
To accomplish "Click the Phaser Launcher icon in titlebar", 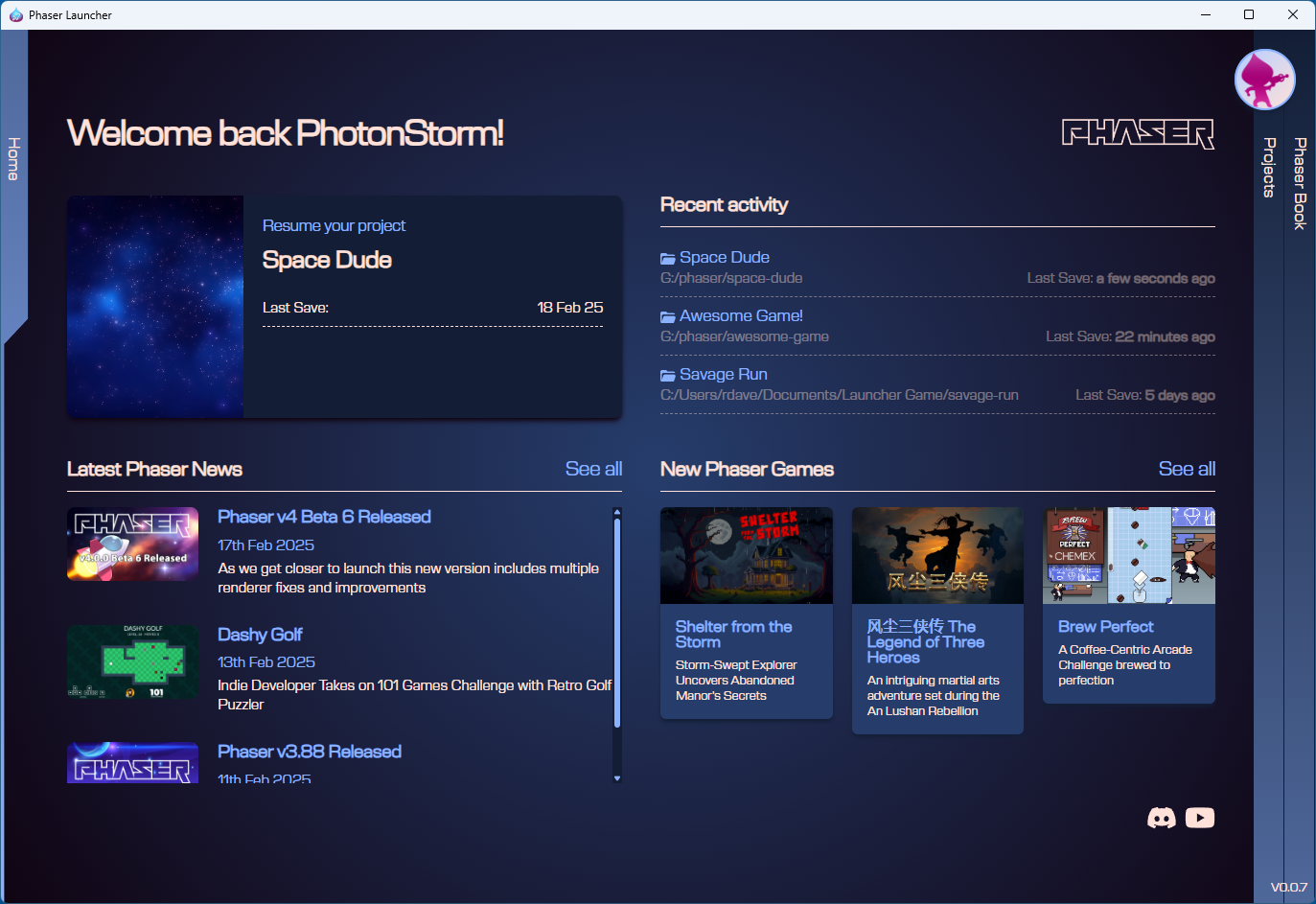I will click(15, 14).
